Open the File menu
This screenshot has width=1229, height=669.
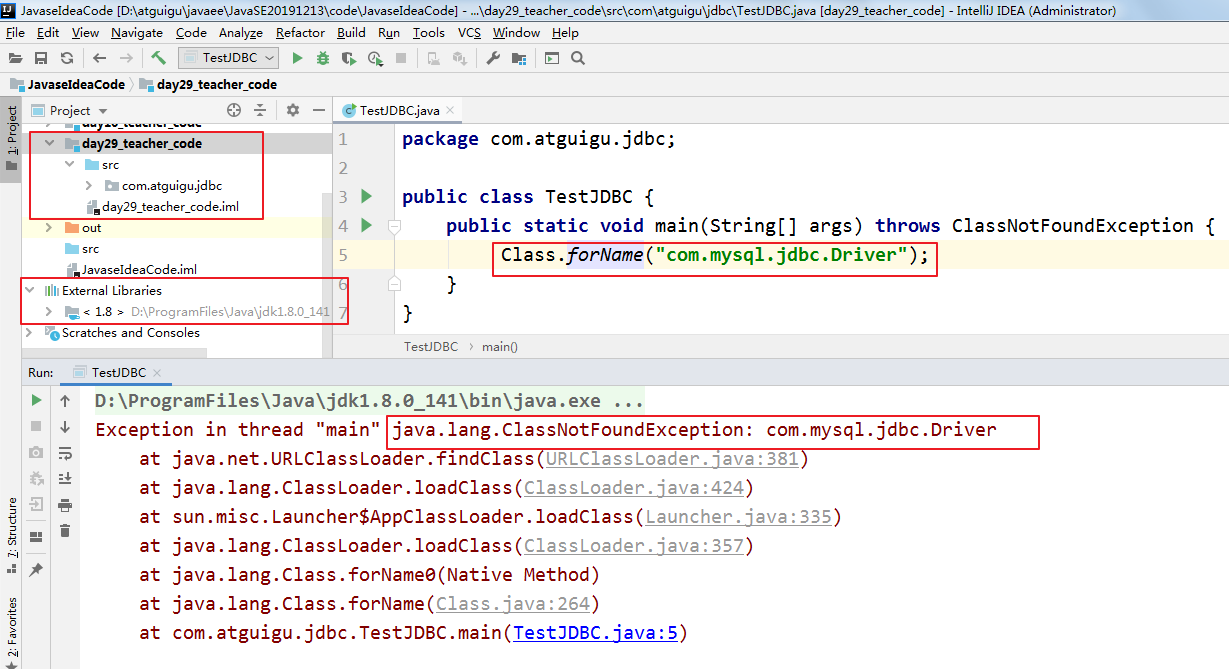[x=15, y=33]
